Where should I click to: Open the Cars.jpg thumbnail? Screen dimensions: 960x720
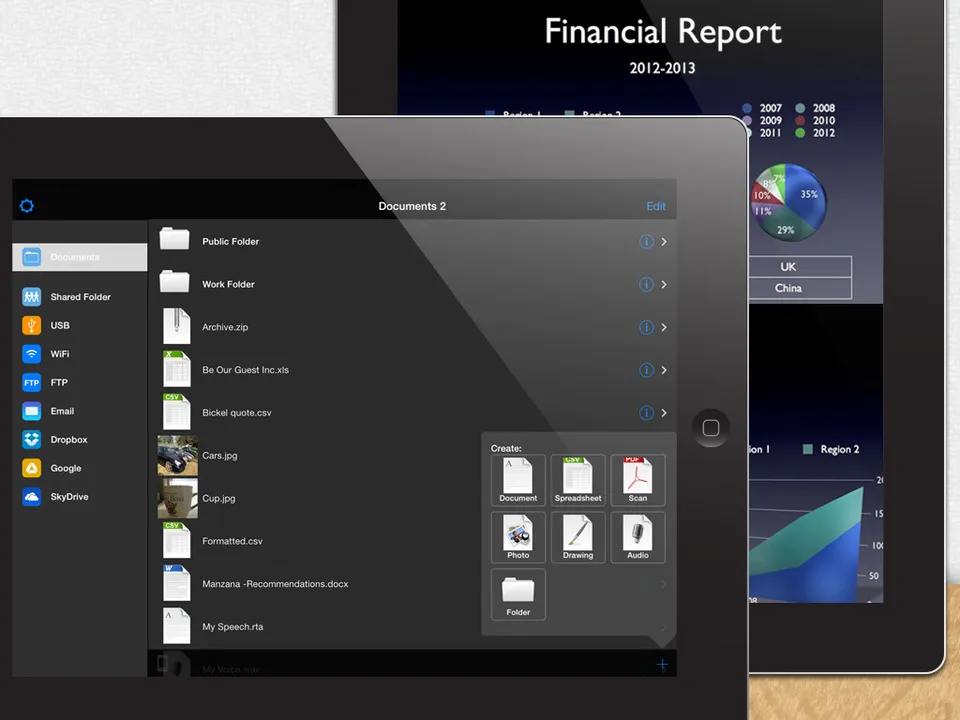pyautogui.click(x=177, y=455)
